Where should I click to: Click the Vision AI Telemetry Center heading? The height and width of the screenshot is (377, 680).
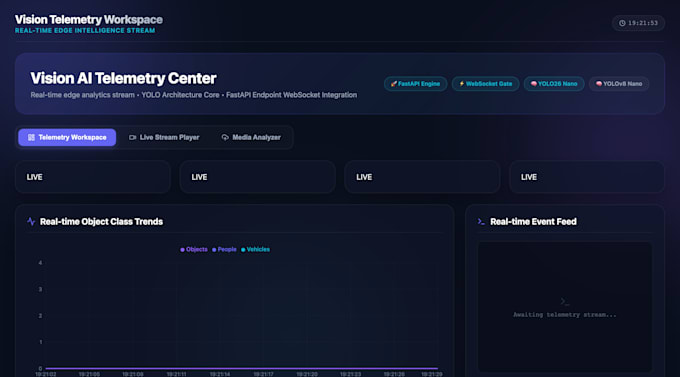pyautogui.click(x=123, y=78)
